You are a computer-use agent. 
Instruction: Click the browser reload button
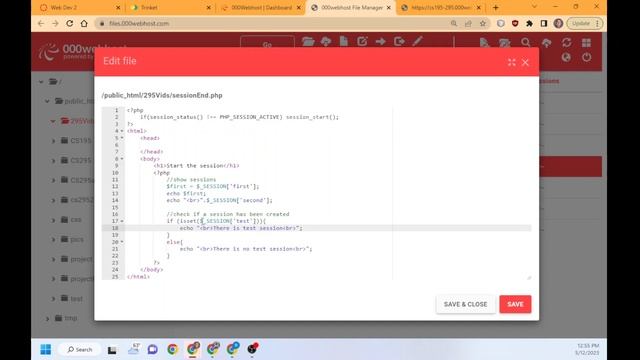coord(69,23)
